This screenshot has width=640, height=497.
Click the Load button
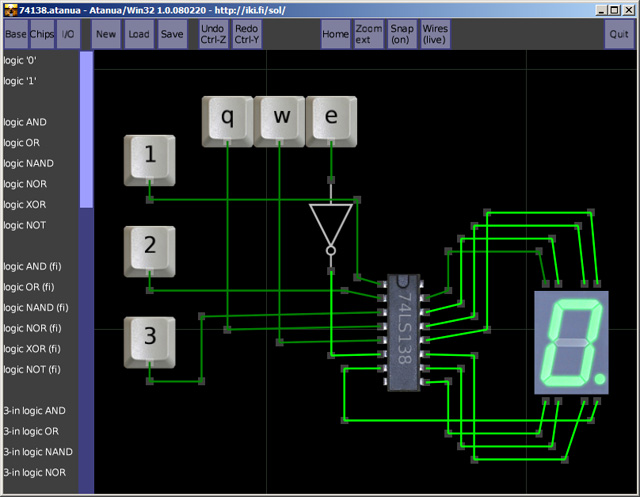[x=139, y=34]
